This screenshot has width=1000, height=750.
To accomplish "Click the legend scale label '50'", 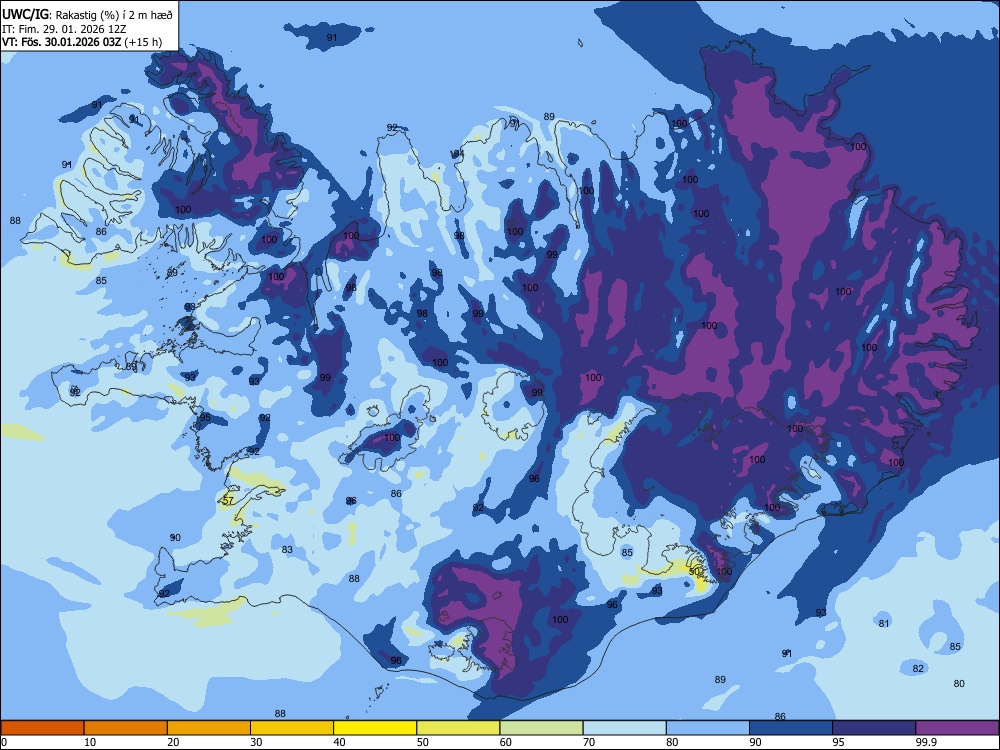I will [423, 742].
